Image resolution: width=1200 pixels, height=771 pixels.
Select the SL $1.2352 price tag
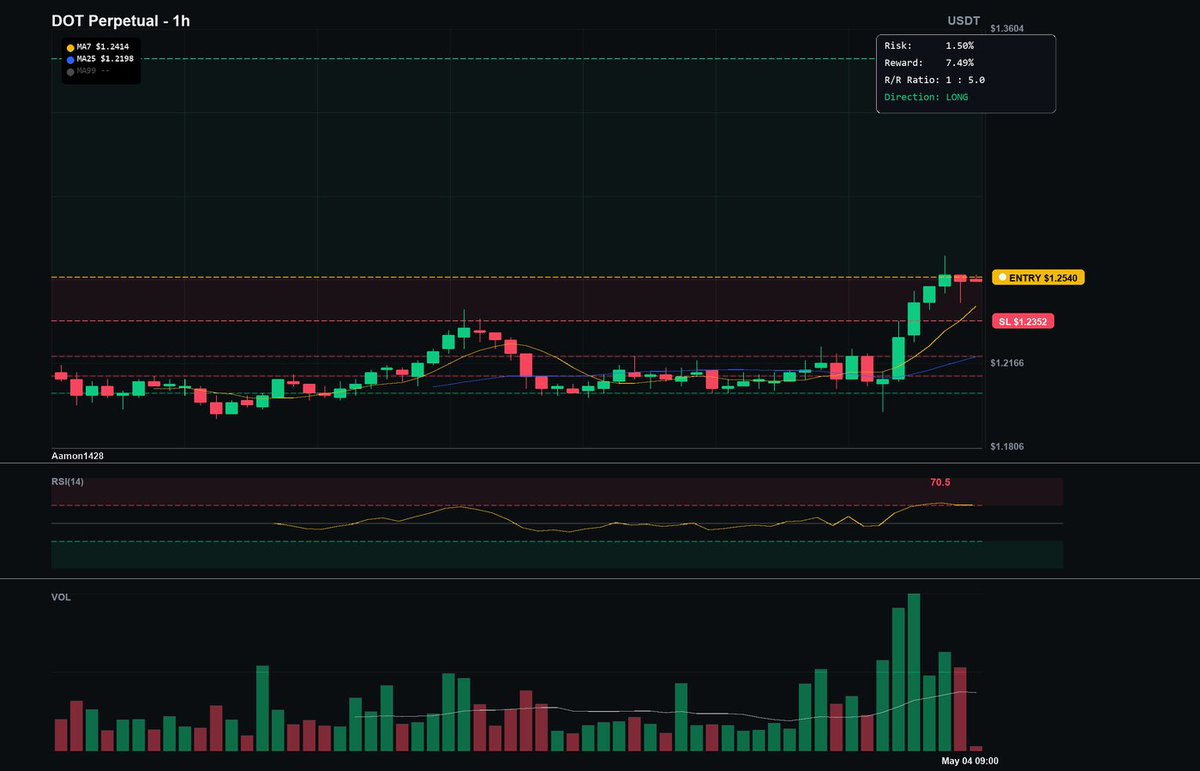[x=1022, y=321]
